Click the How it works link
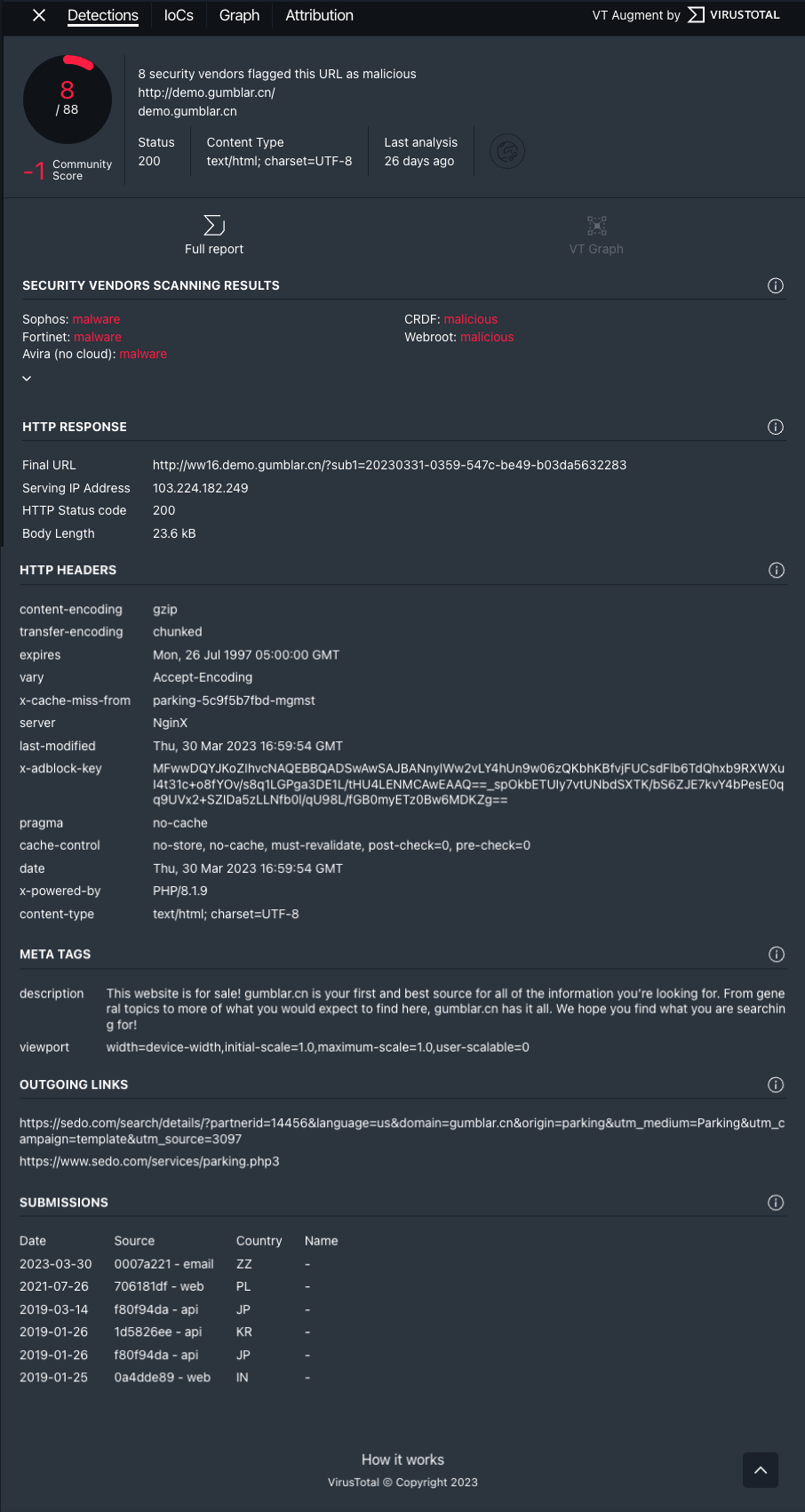 tap(402, 1460)
